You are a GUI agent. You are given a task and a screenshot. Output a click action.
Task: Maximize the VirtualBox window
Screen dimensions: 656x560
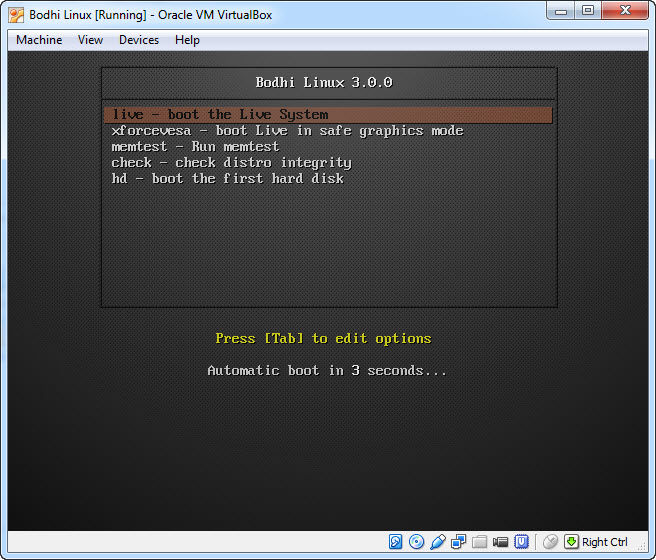click(588, 10)
